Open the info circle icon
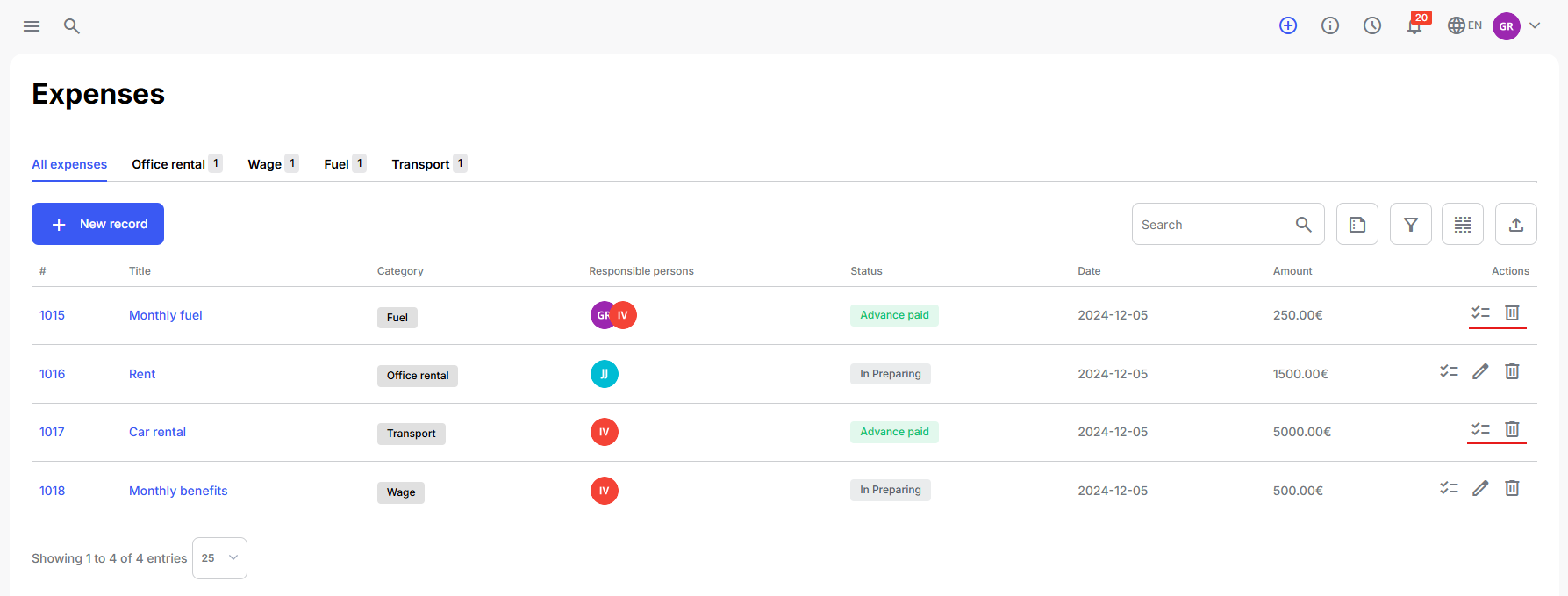This screenshot has height=596, width=1568. tap(1330, 25)
